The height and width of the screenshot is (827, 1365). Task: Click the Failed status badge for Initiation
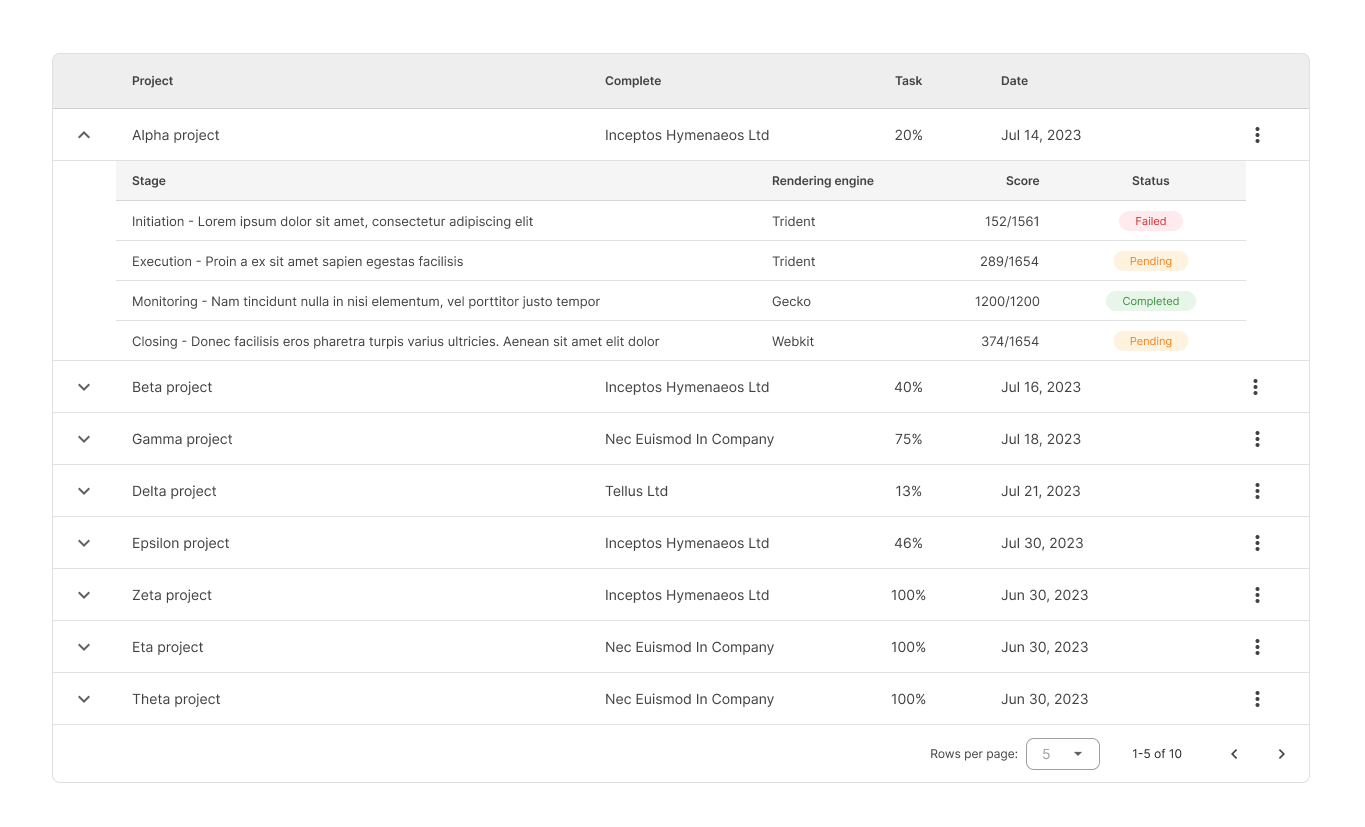pos(1150,221)
